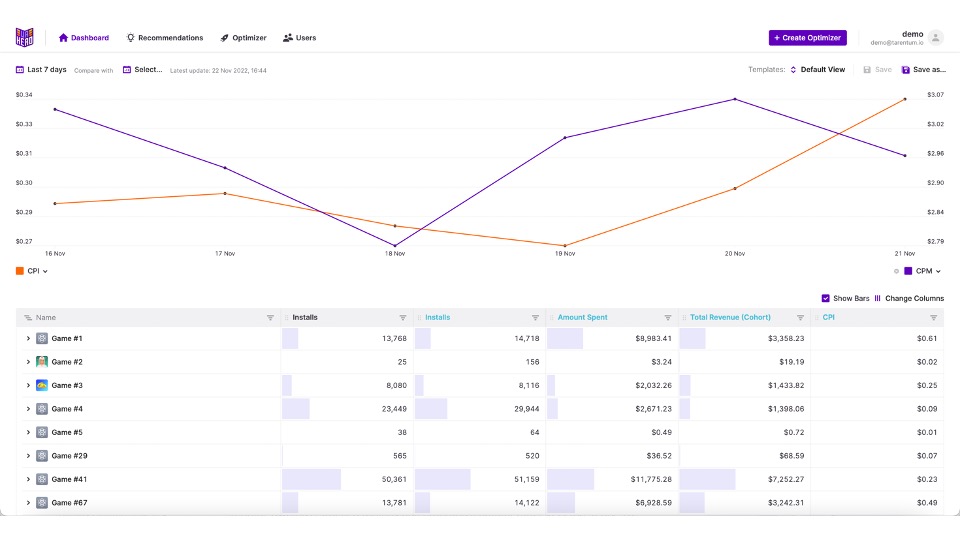Filter the Amount Spent column
Image resolution: width=960 pixels, height=540 pixels.
click(x=668, y=318)
